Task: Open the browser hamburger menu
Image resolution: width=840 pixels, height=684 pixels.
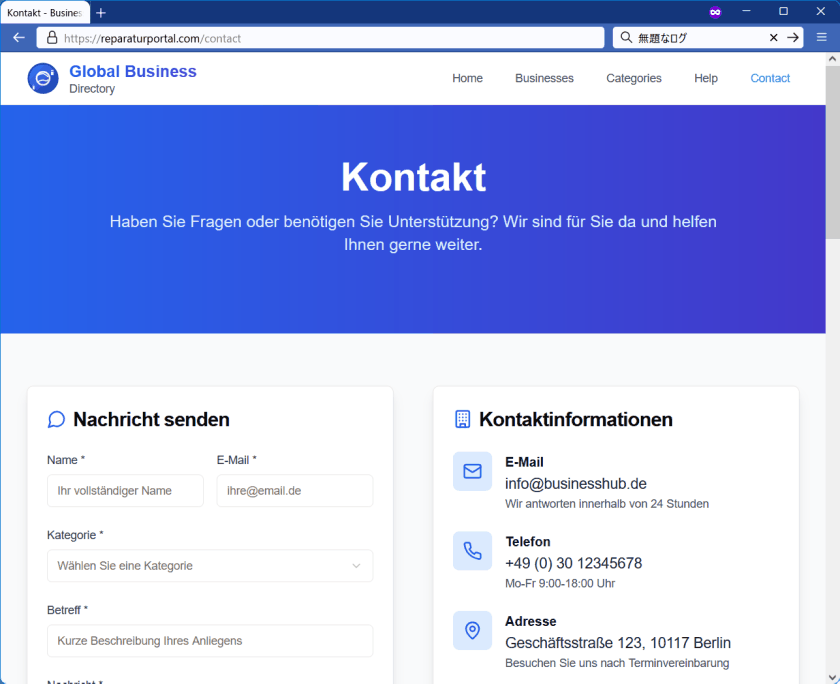Action: (x=822, y=37)
